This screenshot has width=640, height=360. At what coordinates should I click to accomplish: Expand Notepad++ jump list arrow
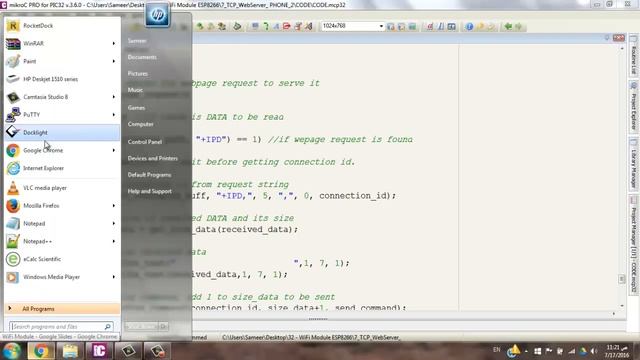(x=114, y=241)
